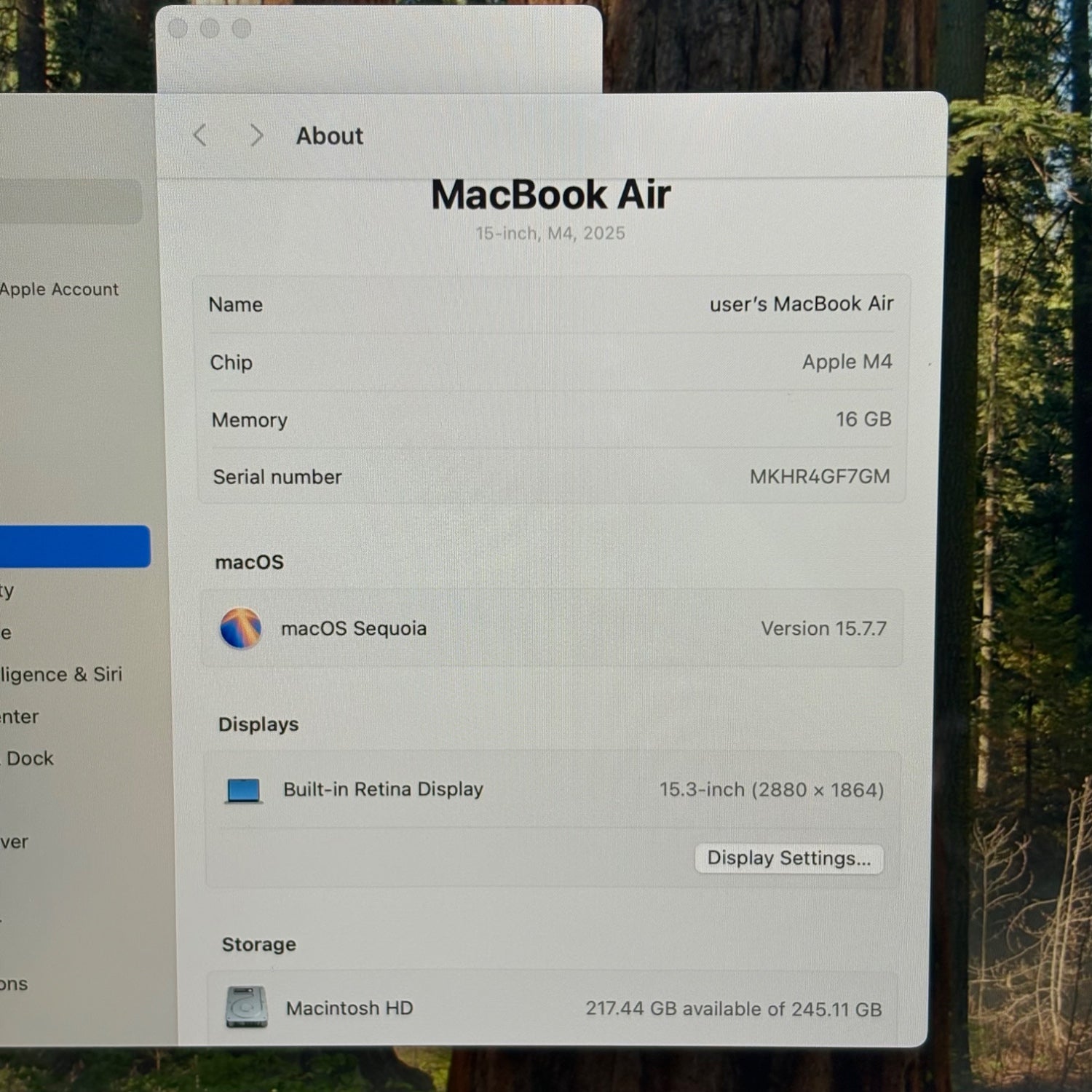Click the "Macintosh HD" label
This screenshot has height=1092, width=1092.
tap(349, 1008)
